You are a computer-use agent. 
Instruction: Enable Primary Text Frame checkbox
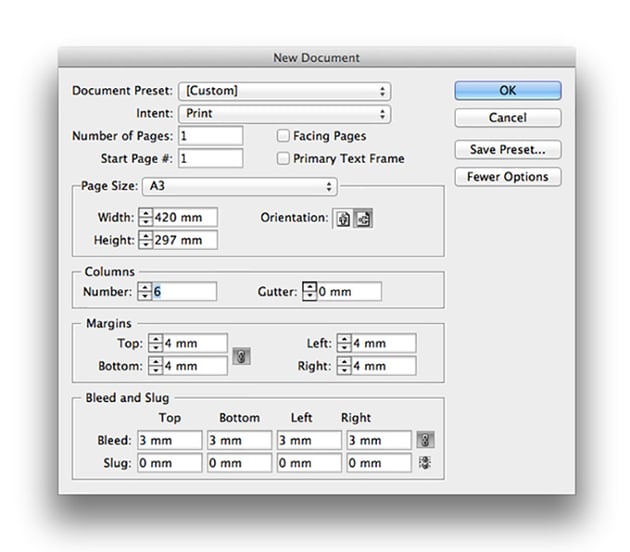tap(283, 158)
